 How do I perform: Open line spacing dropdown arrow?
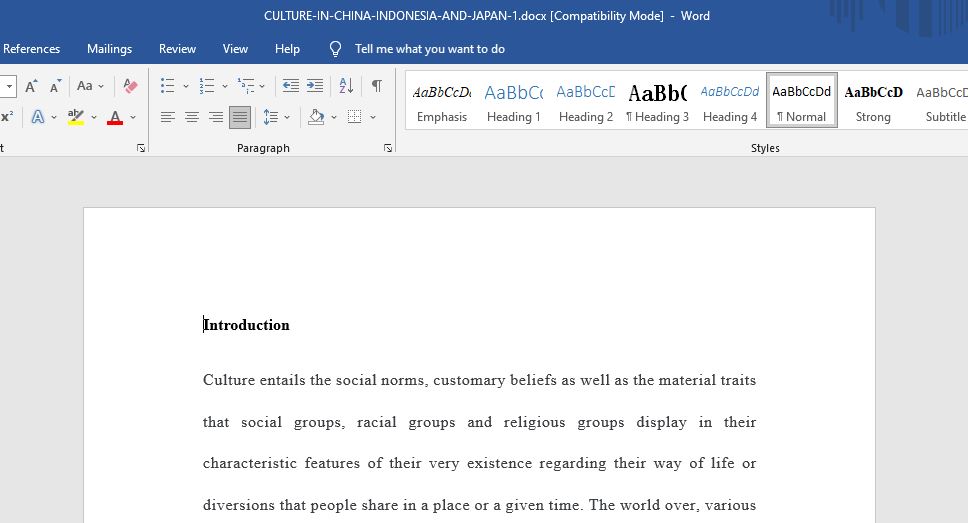click(x=287, y=117)
